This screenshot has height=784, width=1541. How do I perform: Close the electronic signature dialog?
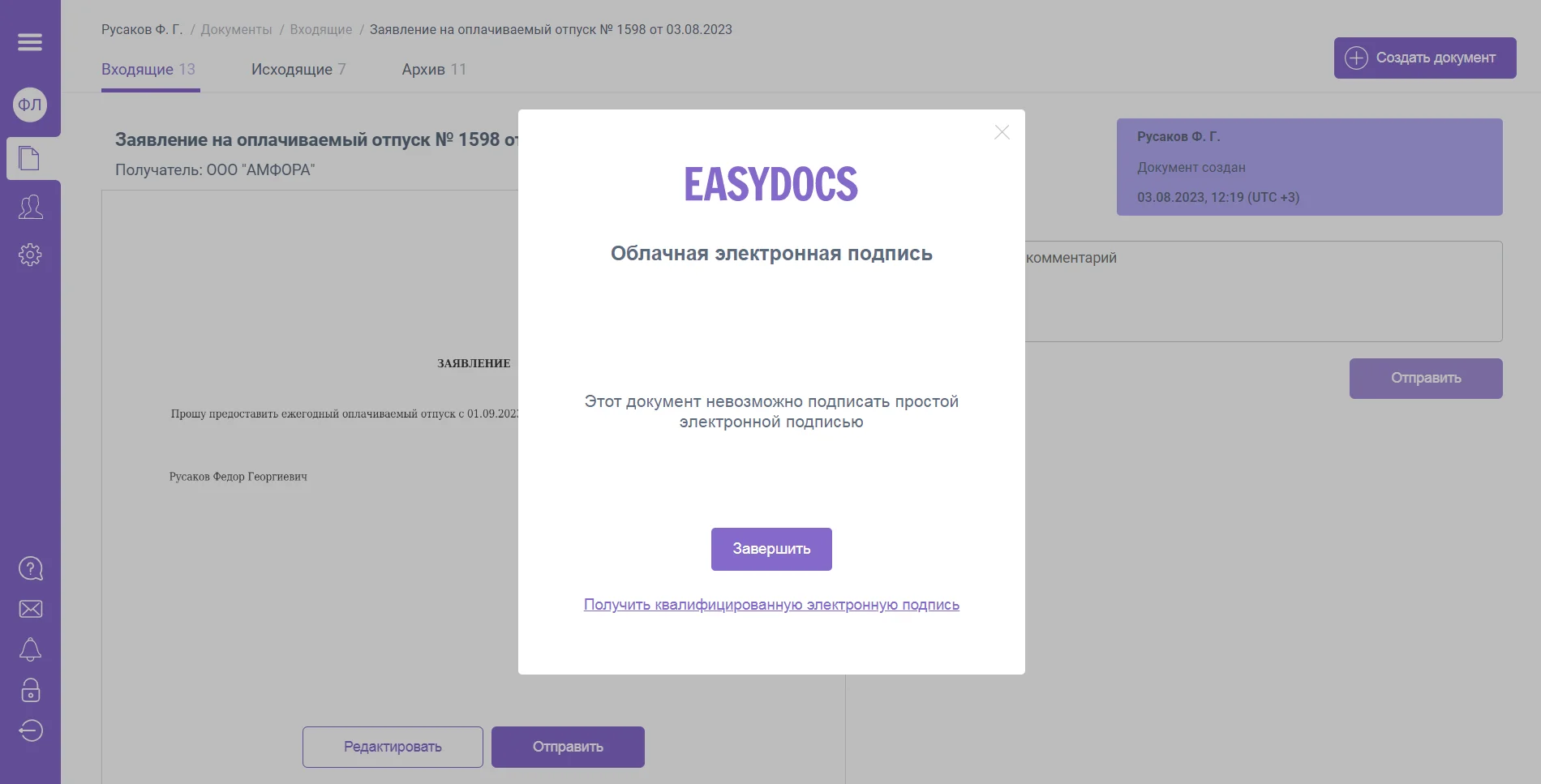(1002, 132)
